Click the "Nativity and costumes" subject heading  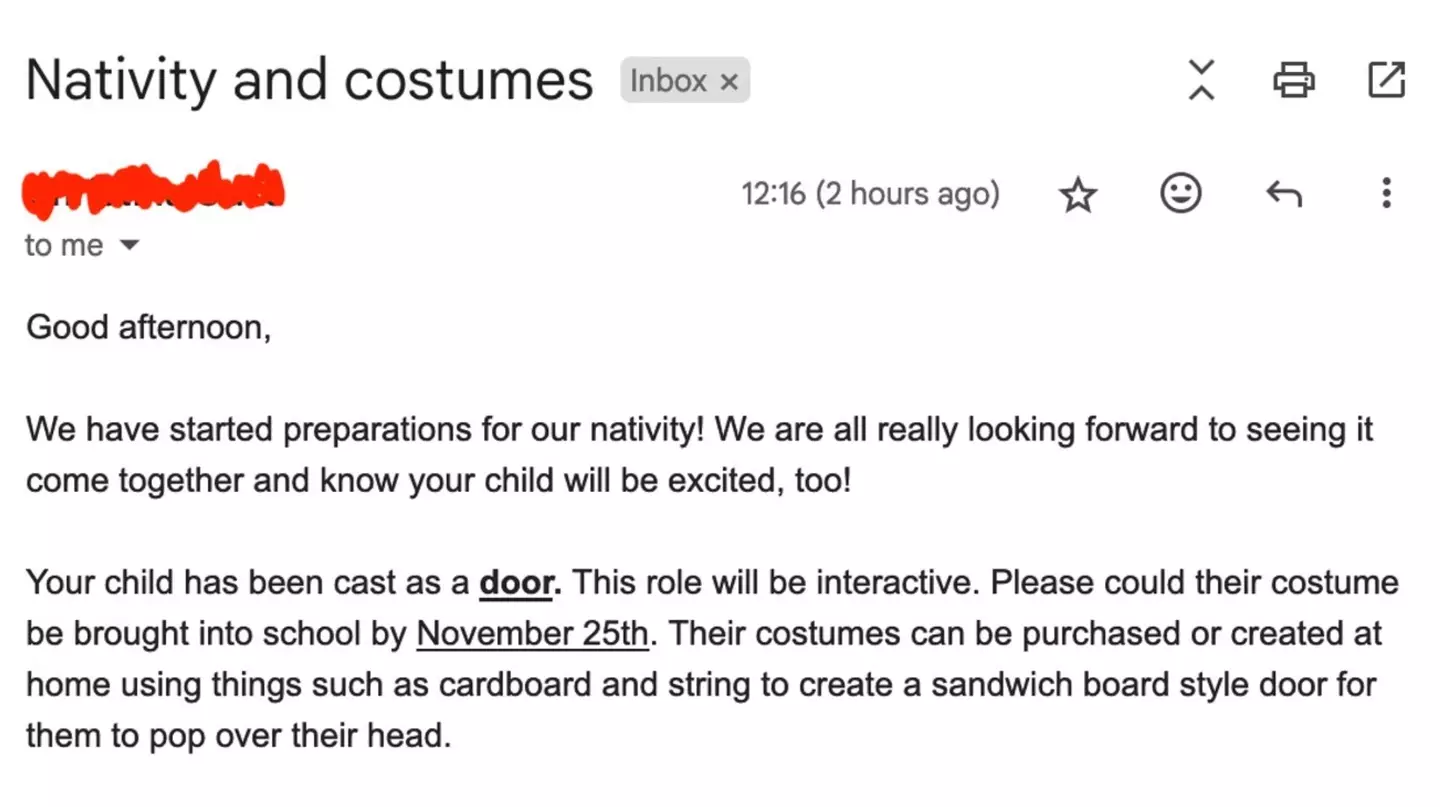tap(309, 80)
